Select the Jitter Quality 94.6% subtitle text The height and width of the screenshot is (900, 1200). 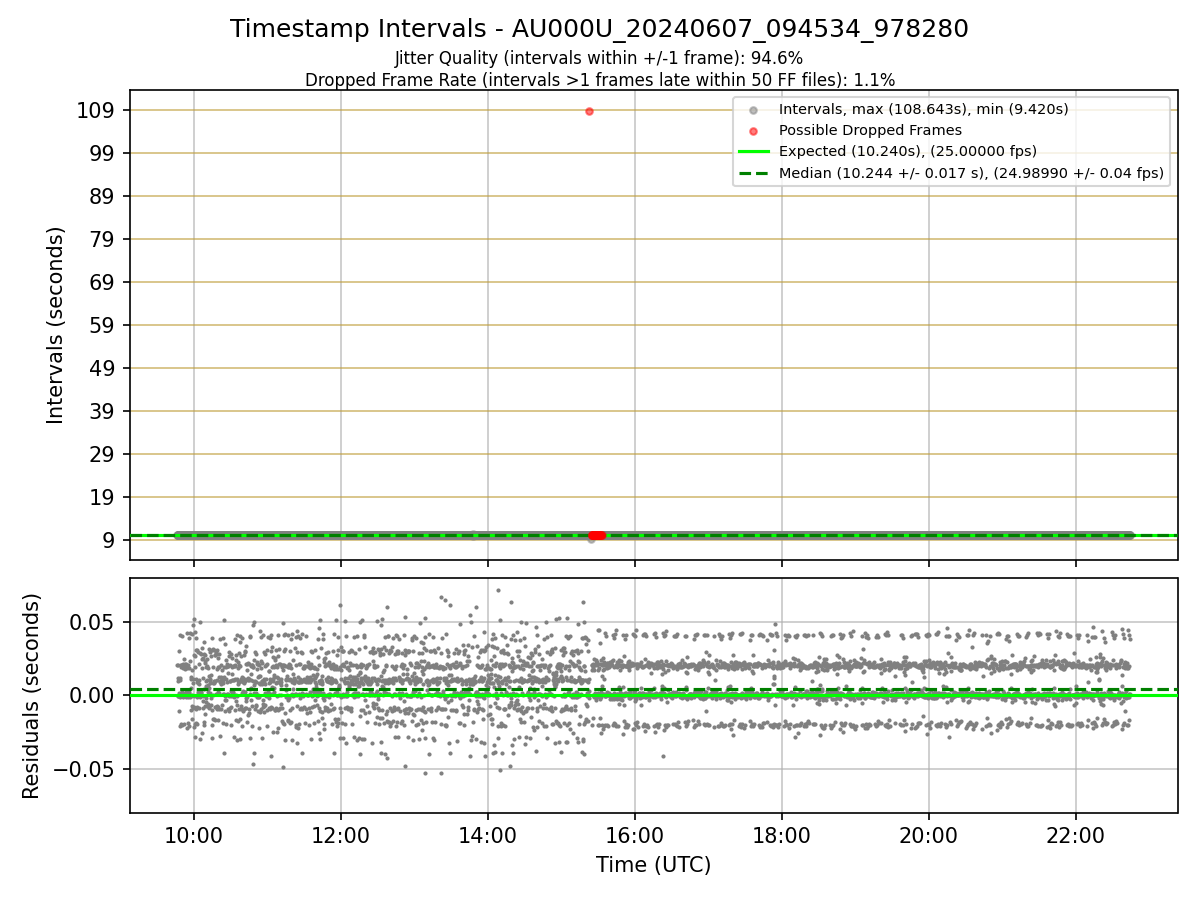coord(599,58)
